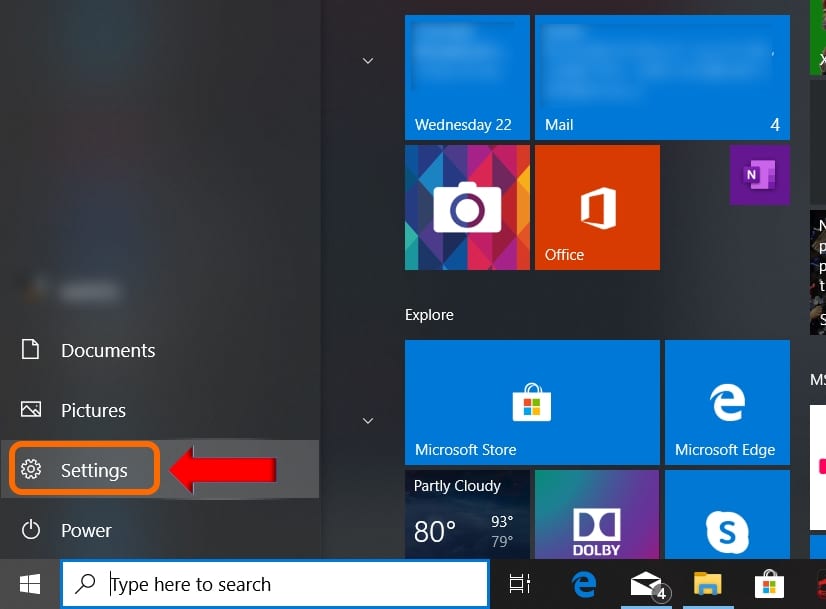The image size is (826, 609).
Task: Click the Windows Start button
Action: click(30, 584)
